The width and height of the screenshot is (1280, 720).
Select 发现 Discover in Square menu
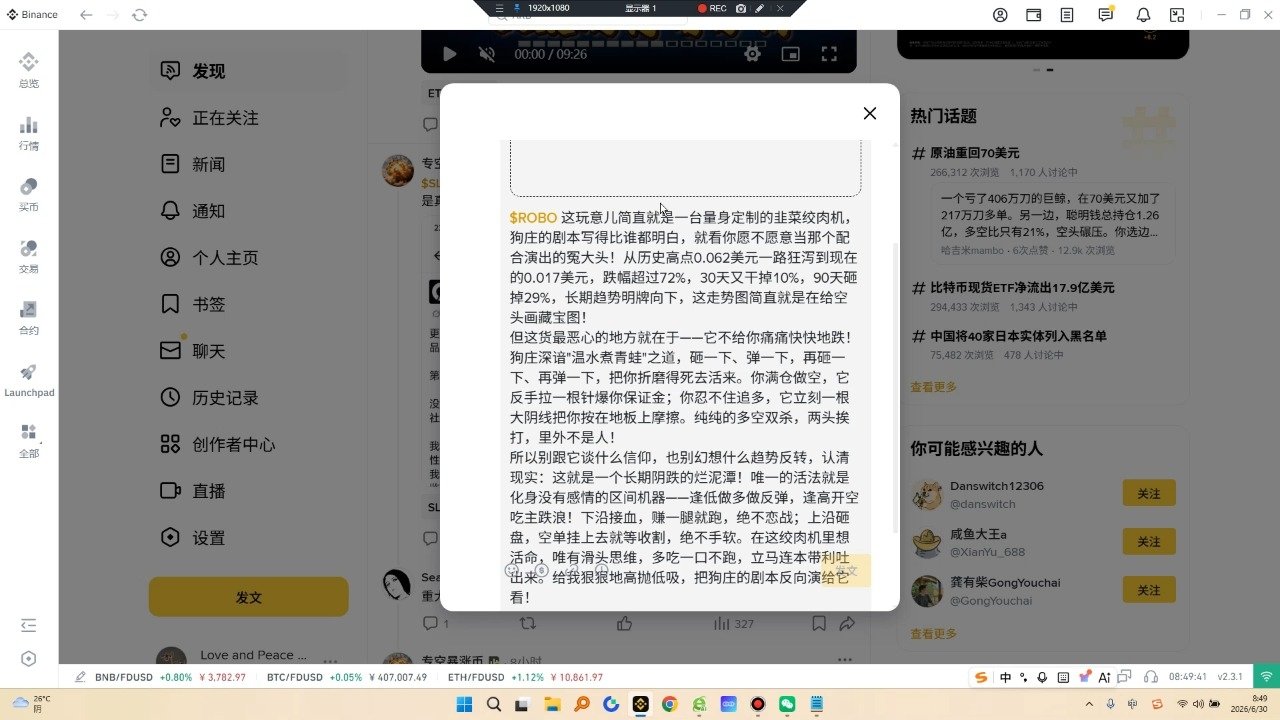pos(249,71)
